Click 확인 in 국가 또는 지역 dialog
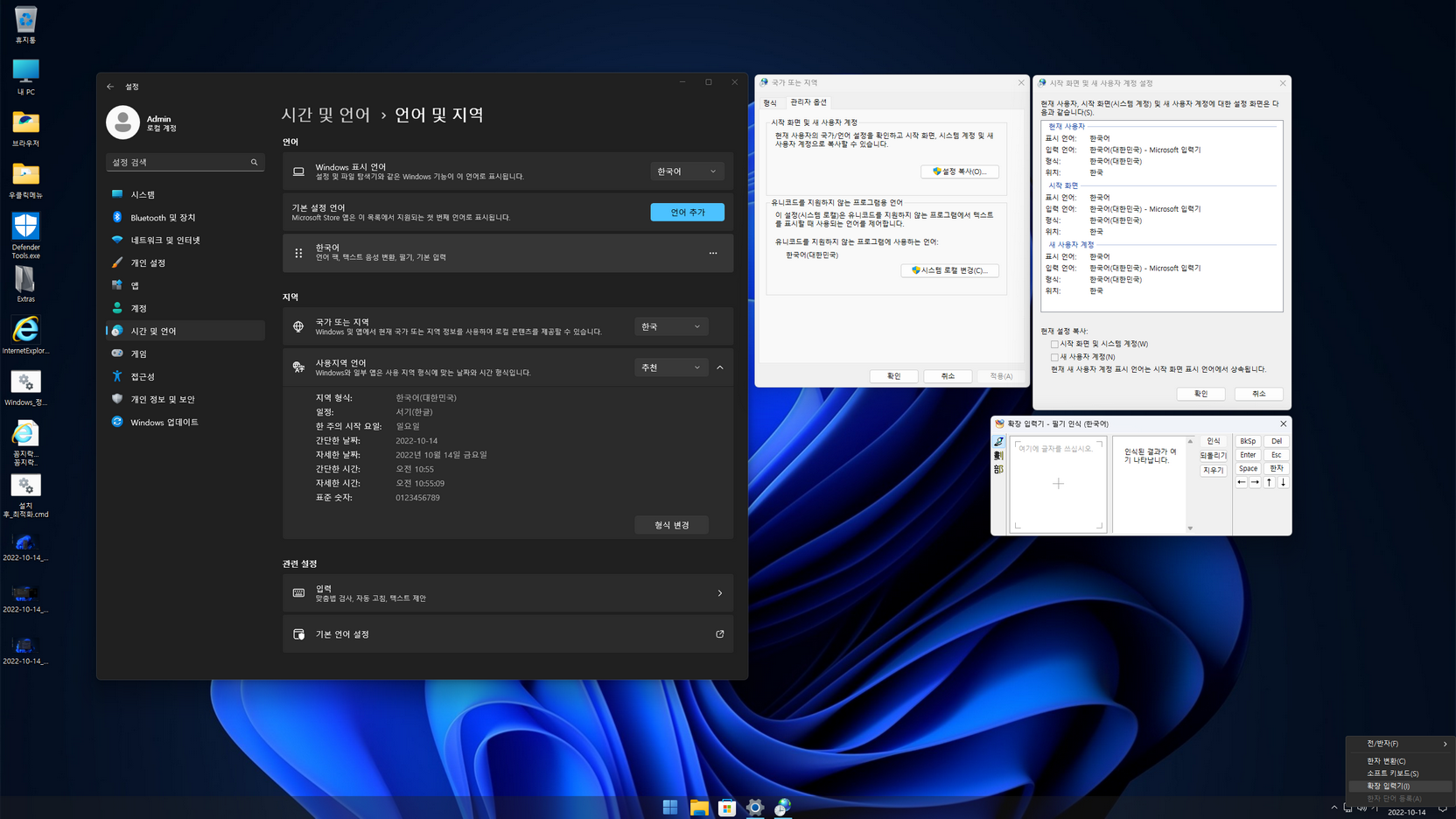This screenshot has width=1456, height=819. click(x=893, y=376)
